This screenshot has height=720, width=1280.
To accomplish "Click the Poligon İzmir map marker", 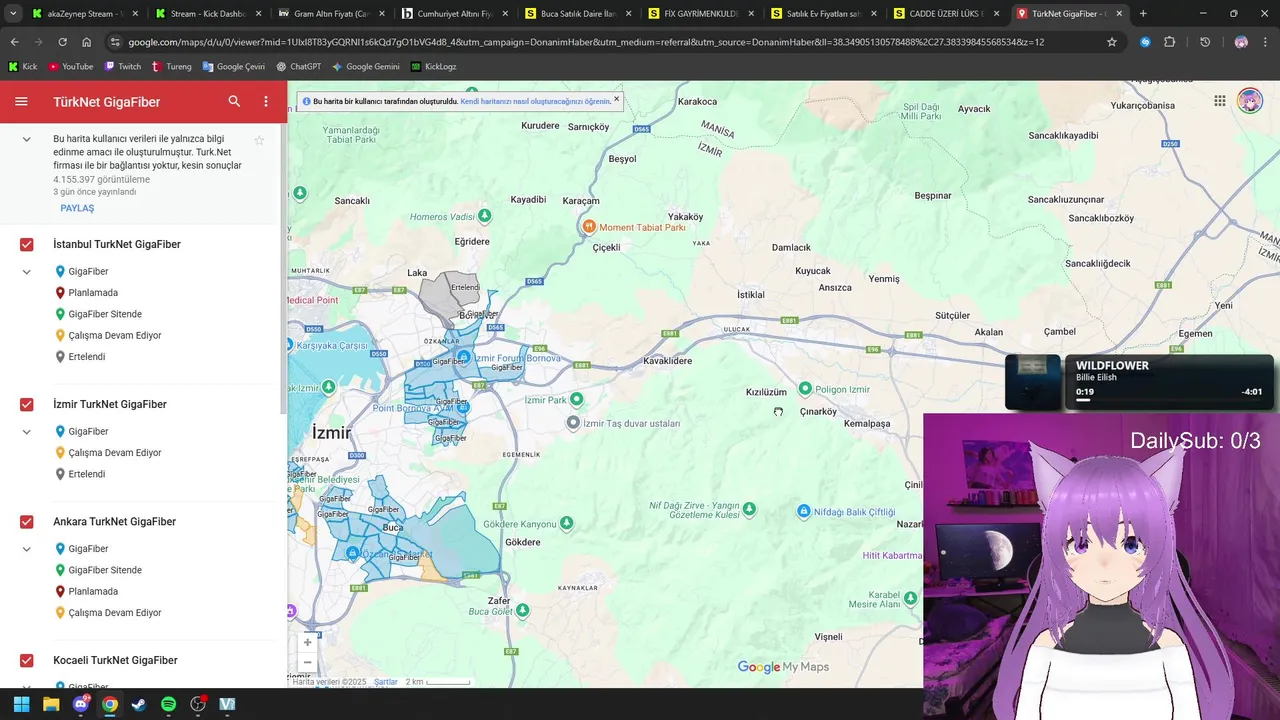I will click(805, 388).
